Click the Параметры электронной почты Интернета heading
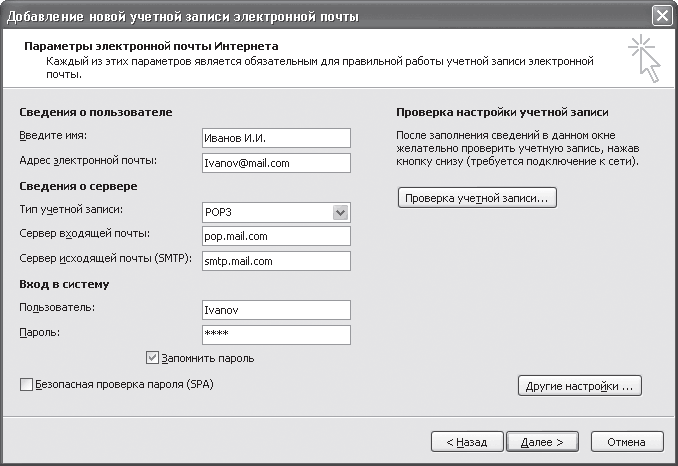The width and height of the screenshot is (678, 466). click(x=151, y=46)
